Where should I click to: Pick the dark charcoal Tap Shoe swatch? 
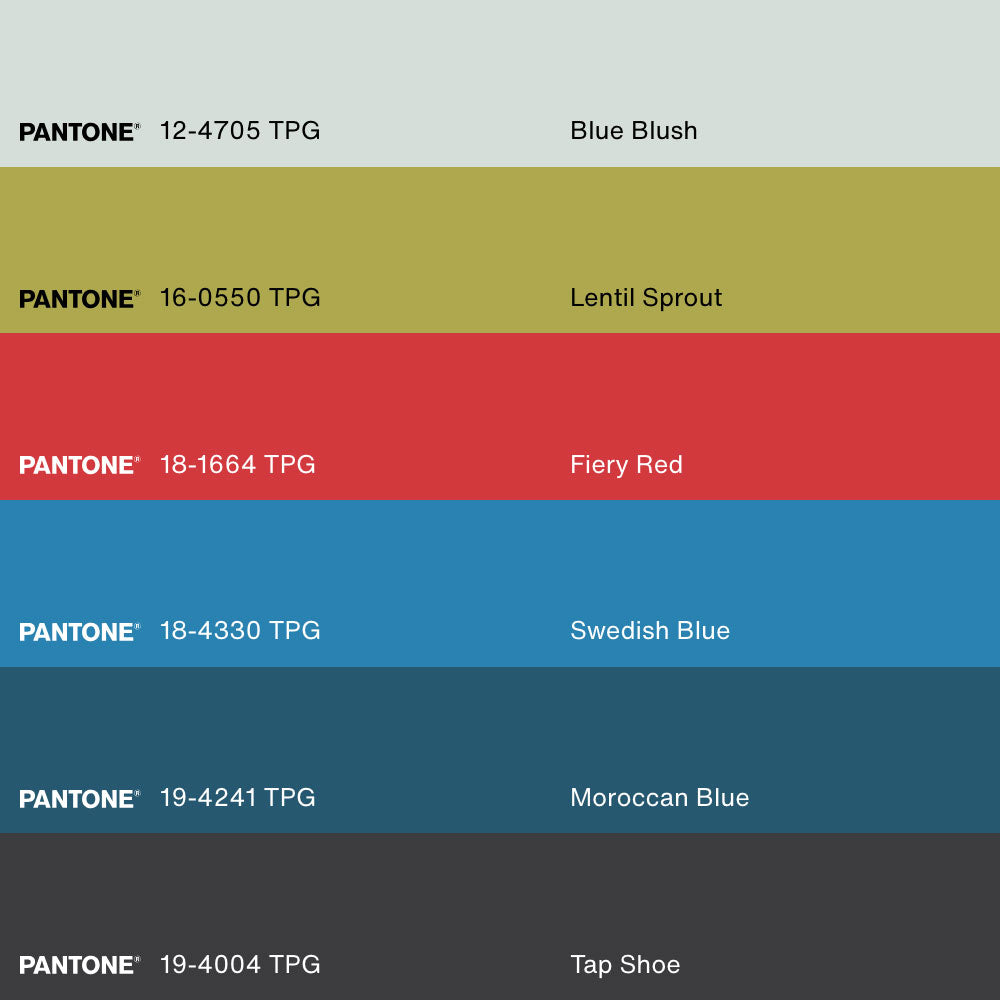500,890
